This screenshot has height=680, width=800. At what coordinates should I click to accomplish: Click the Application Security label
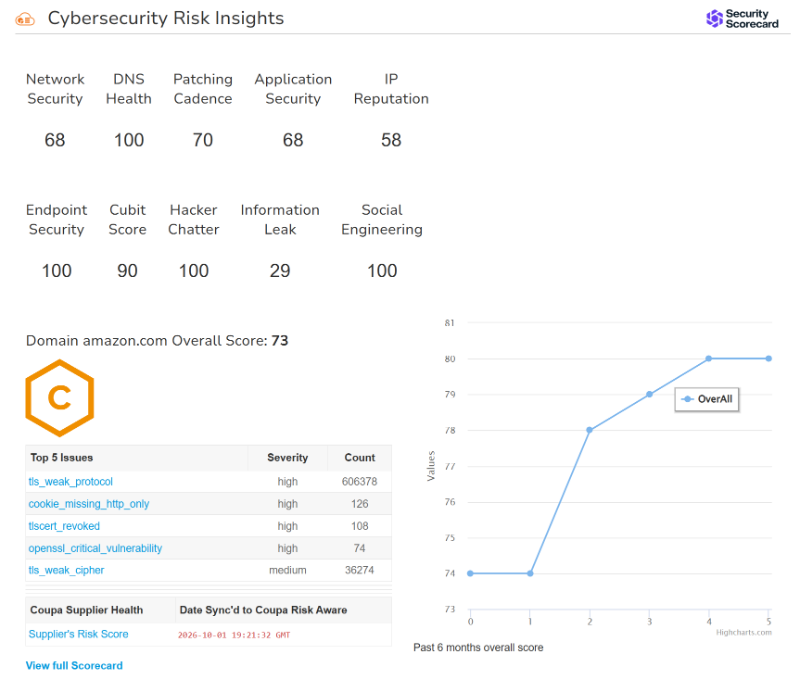[x=293, y=89]
